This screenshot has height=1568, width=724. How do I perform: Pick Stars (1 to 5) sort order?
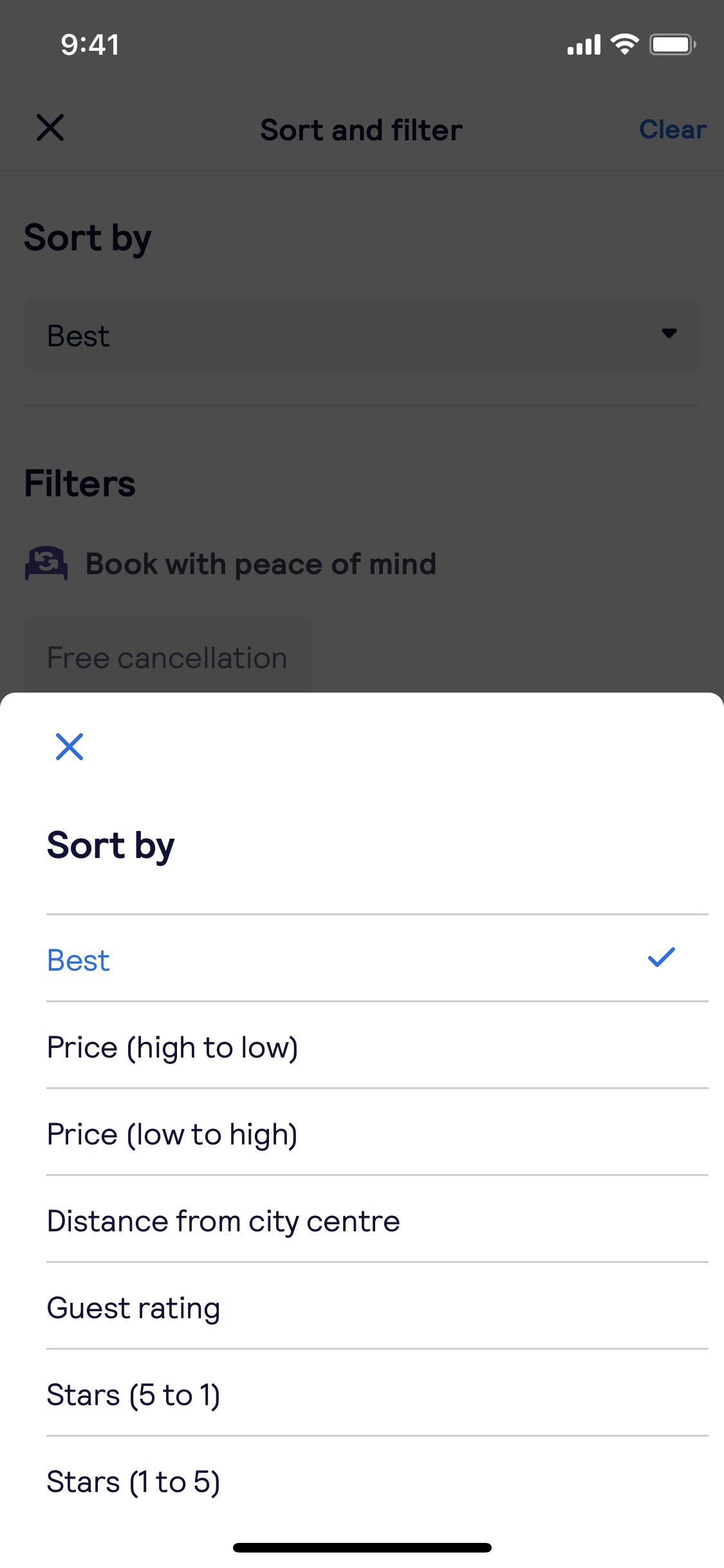[x=377, y=1480]
